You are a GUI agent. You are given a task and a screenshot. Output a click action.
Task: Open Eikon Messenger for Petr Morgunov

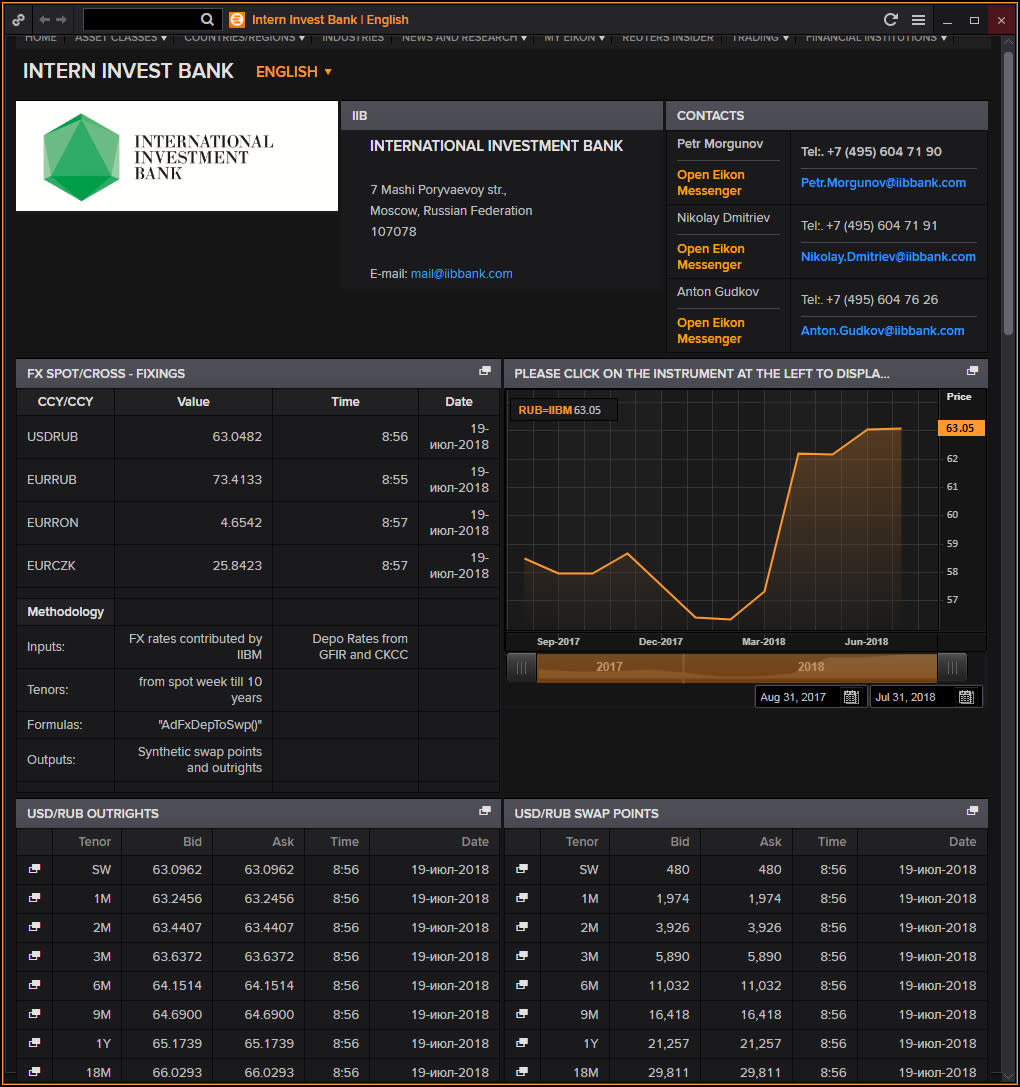tap(711, 182)
